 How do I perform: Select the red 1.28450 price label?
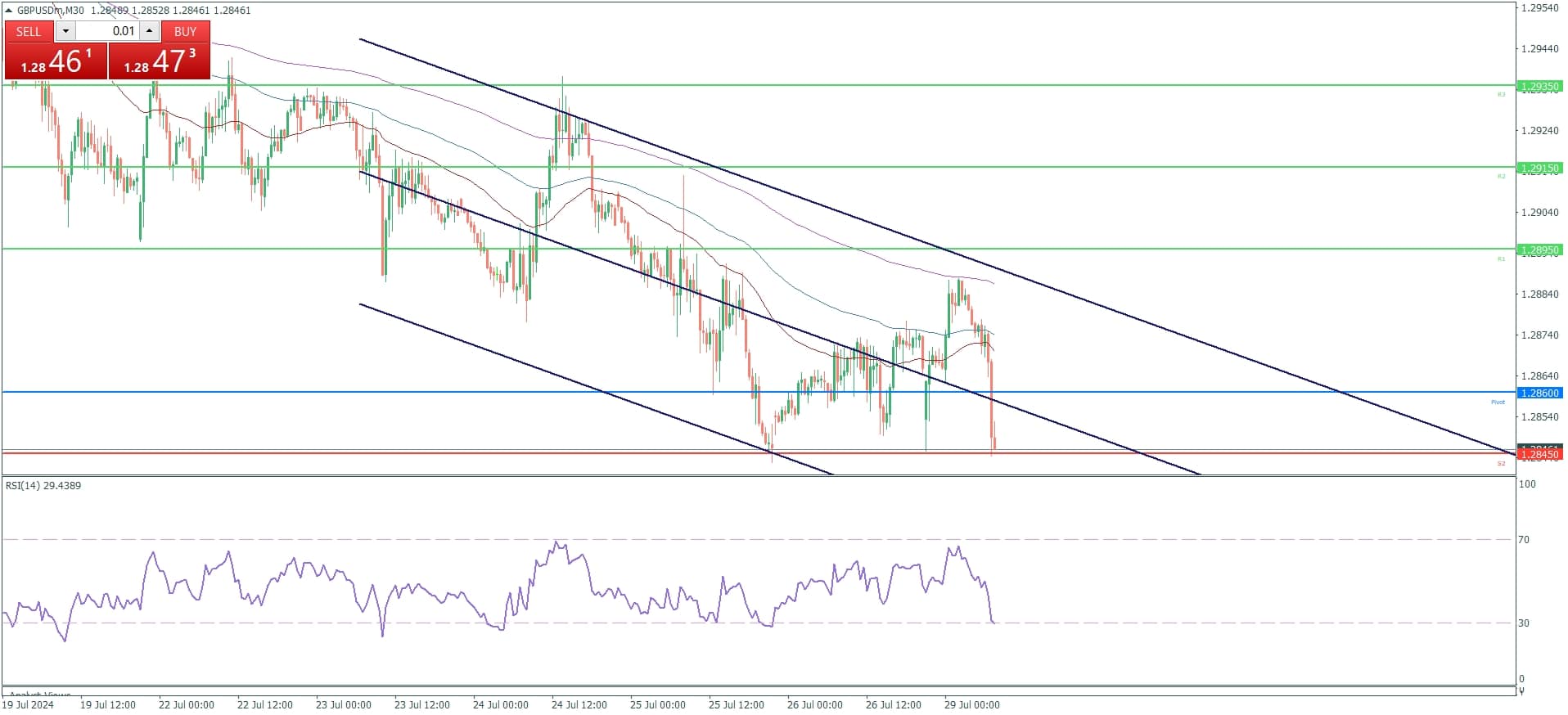pos(1539,454)
